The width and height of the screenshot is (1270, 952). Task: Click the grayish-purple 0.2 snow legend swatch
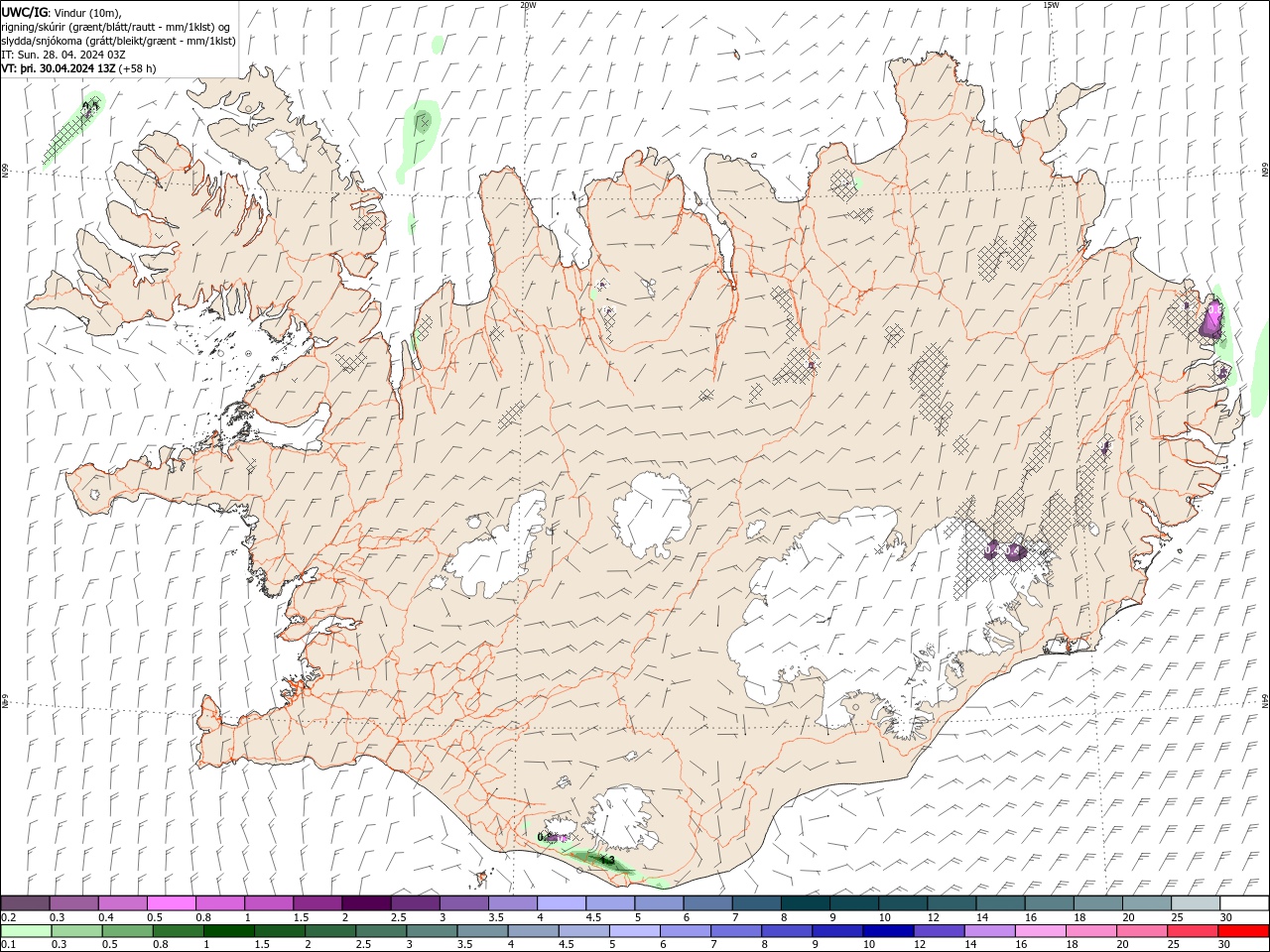click(x=25, y=903)
